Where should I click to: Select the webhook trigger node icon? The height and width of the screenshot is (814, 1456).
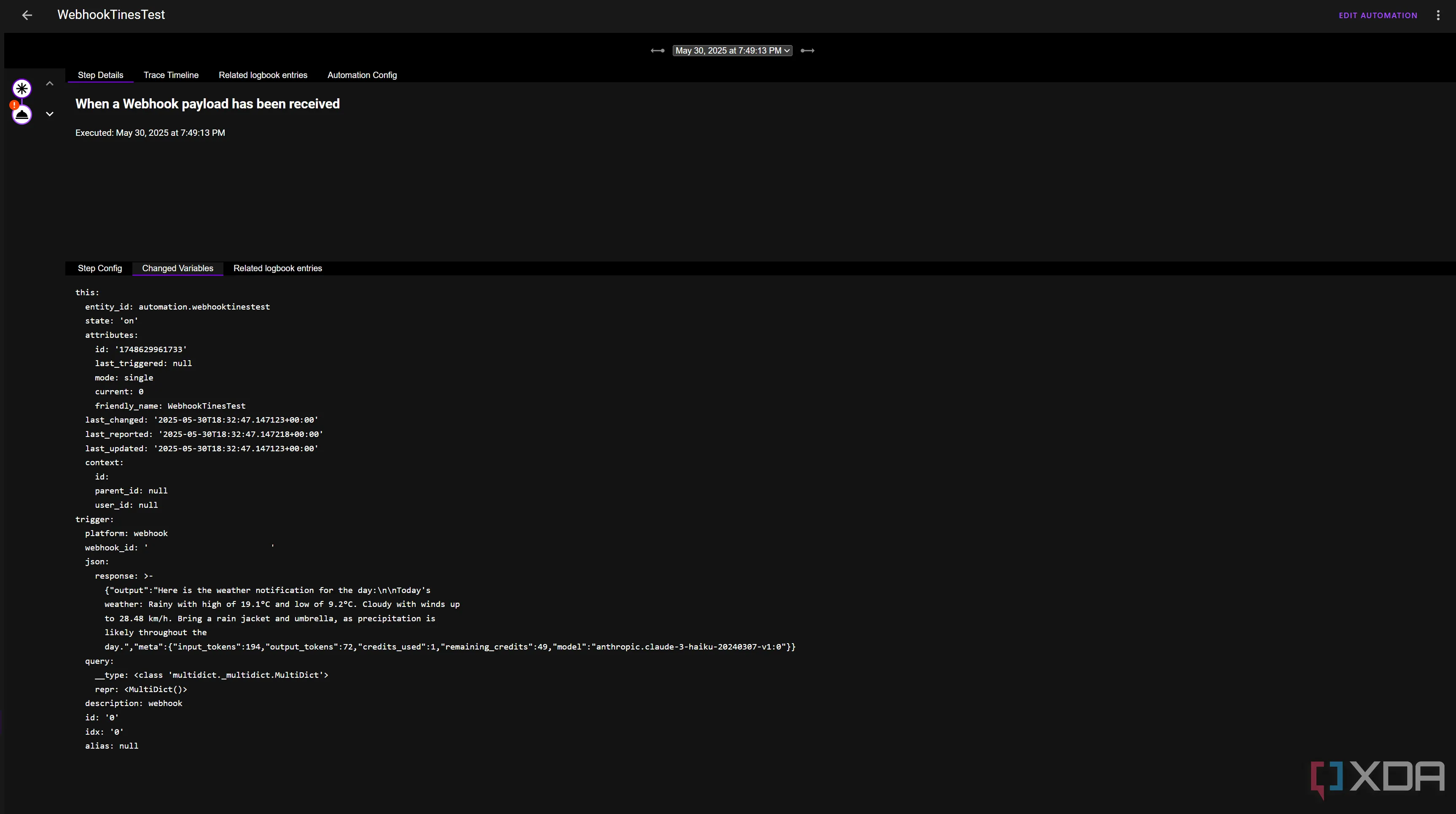tap(22, 88)
